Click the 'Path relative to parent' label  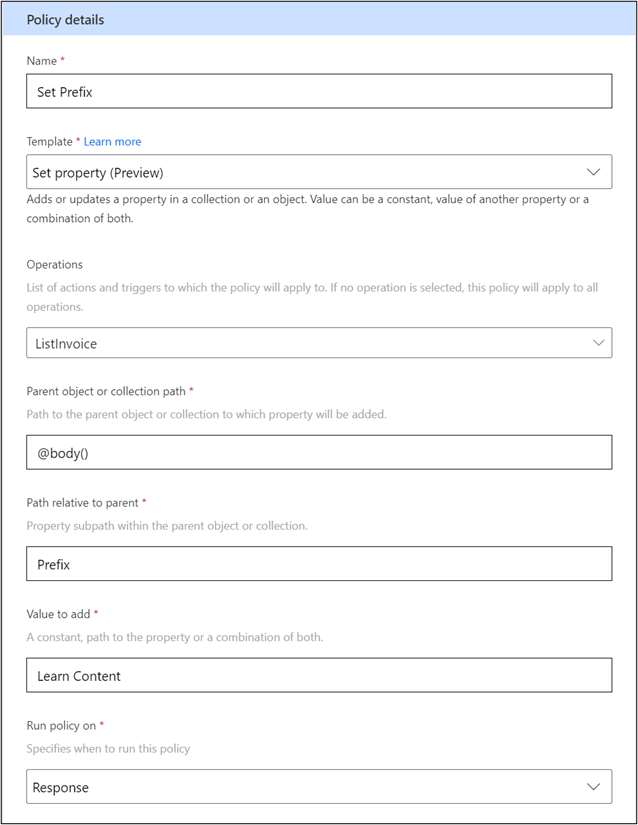[83, 503]
